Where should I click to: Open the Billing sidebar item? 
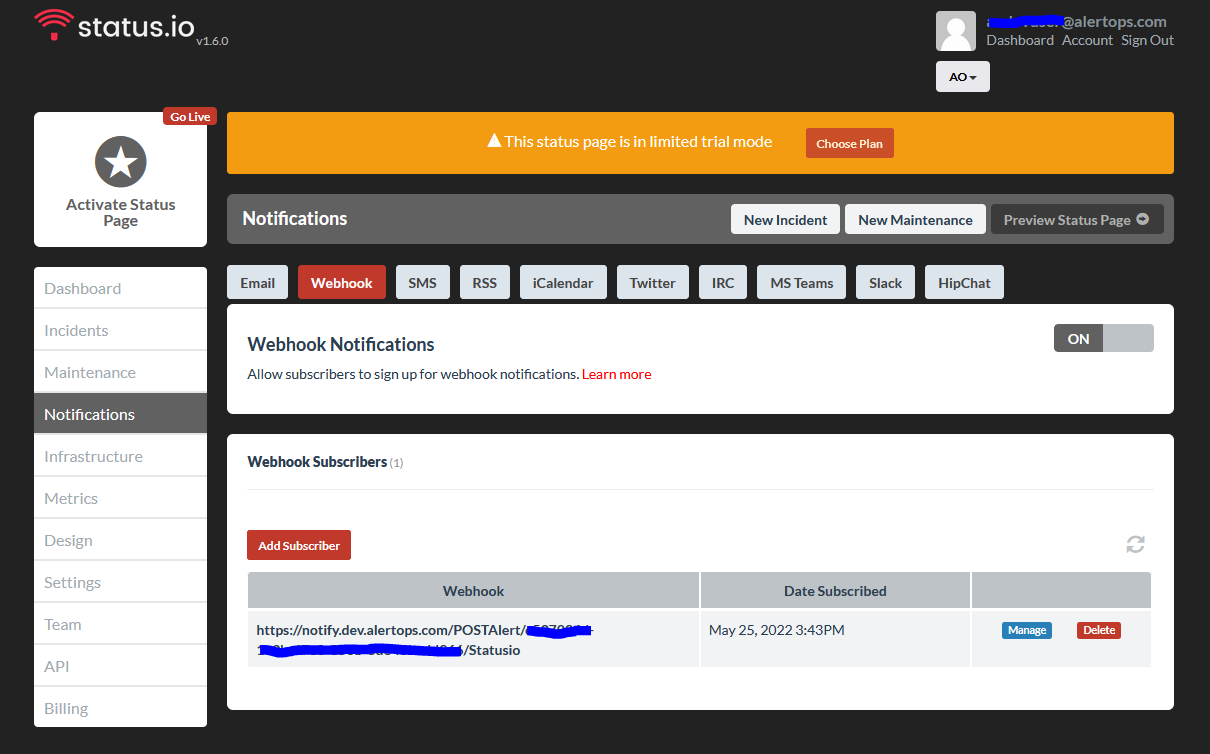pyautogui.click(x=66, y=708)
